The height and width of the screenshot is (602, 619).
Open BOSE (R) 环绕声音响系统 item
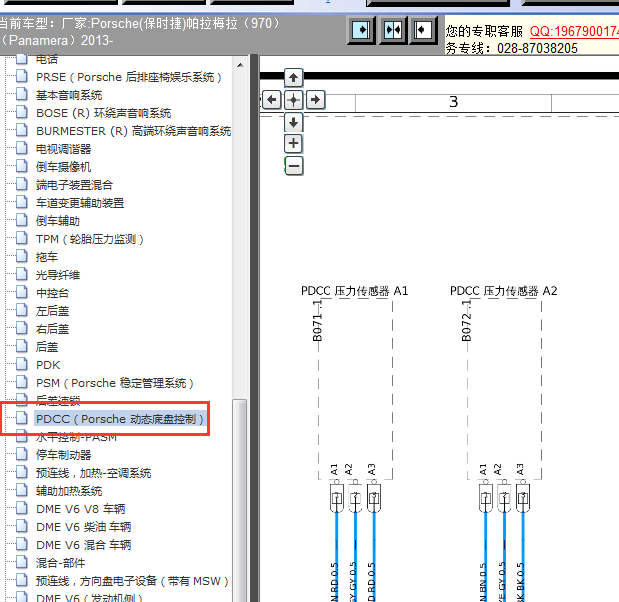click(103, 113)
